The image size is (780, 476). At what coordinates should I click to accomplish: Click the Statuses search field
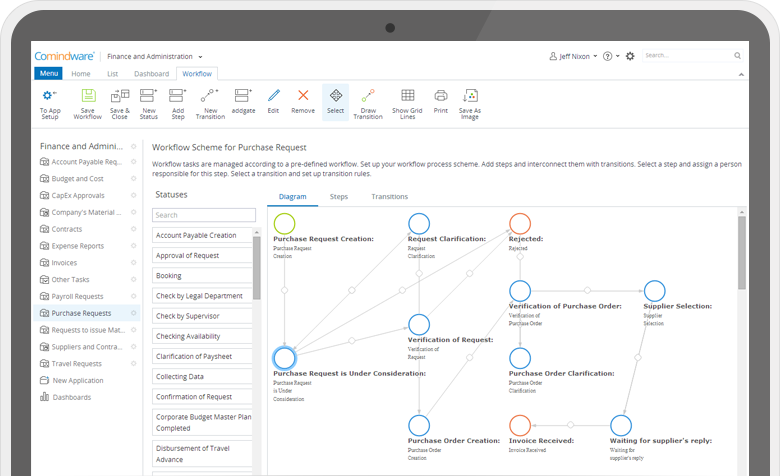tap(204, 215)
